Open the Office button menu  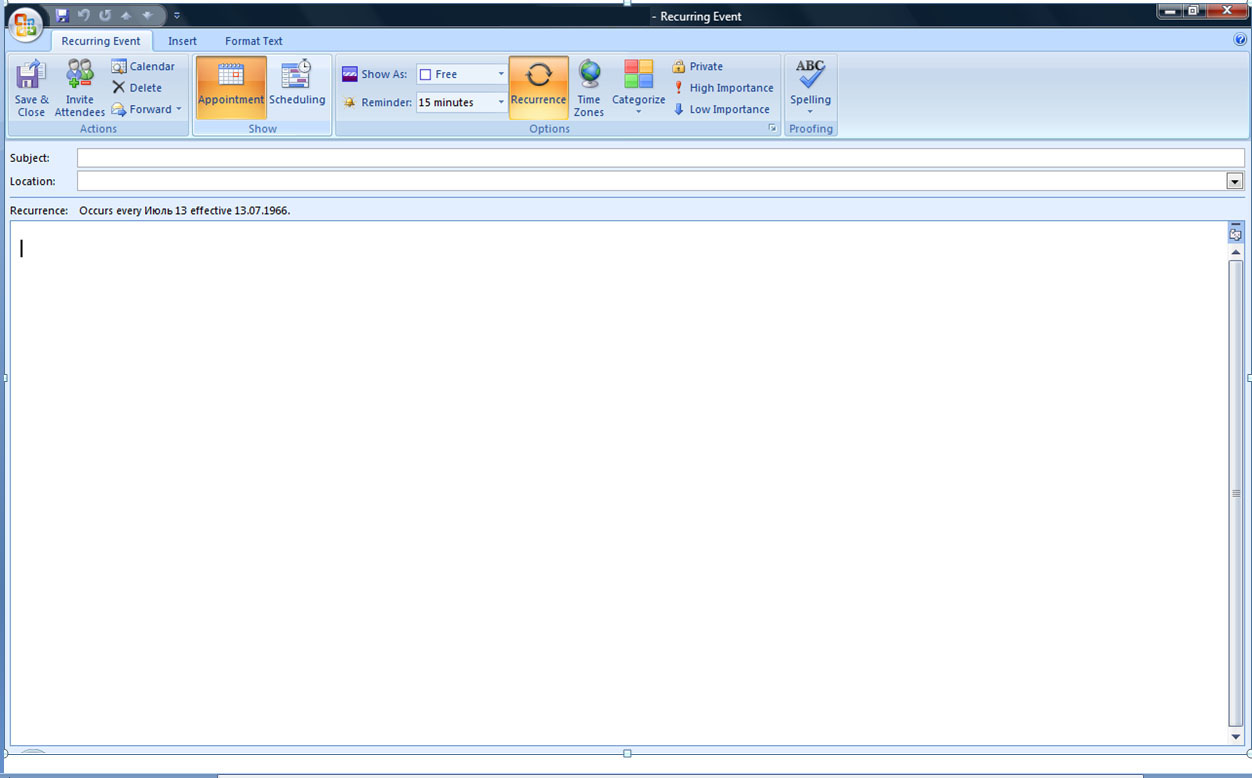(26, 24)
